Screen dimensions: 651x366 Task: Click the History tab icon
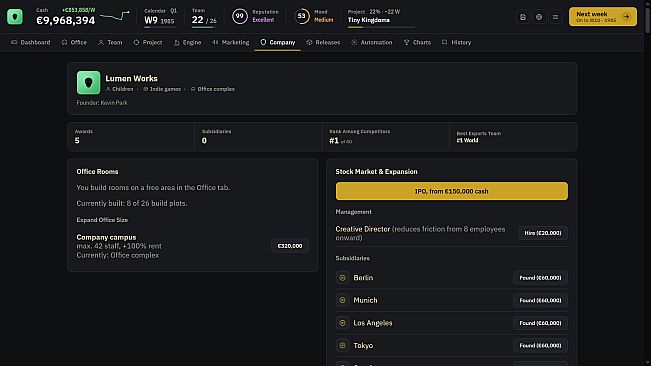tap(445, 42)
